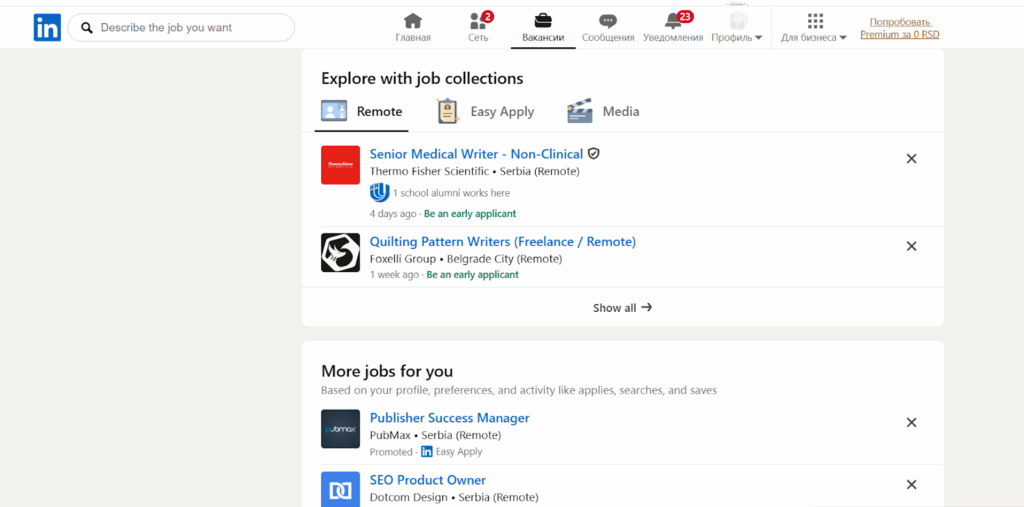Click the PubMax company logo
Viewport: 1024px width, 507px height.
click(x=340, y=429)
